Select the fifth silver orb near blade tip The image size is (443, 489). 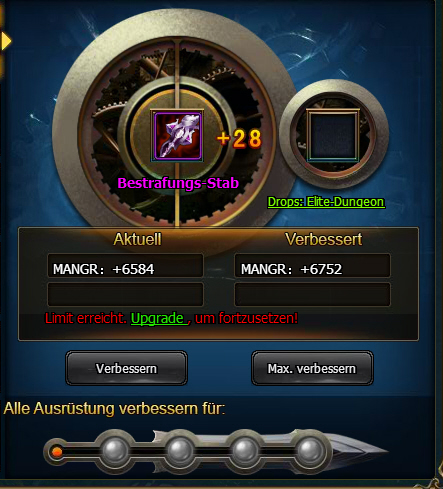tap(310, 451)
